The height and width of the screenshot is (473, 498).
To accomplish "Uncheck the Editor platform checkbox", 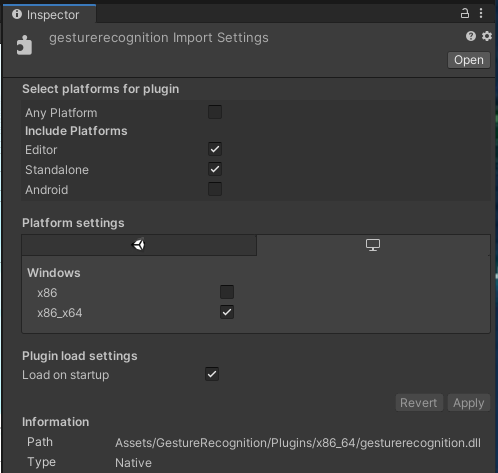I will [x=215, y=149].
